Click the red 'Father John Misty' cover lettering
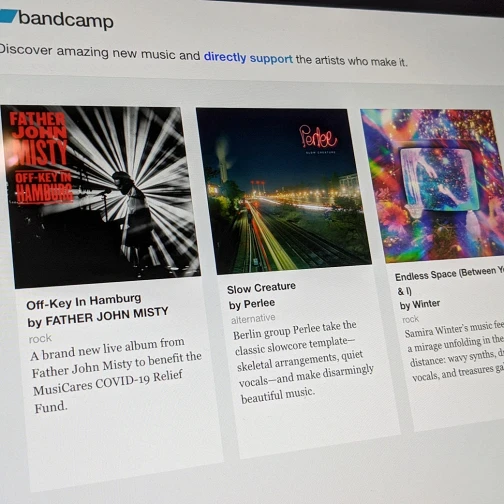Screen dimensions: 504x504 38,138
